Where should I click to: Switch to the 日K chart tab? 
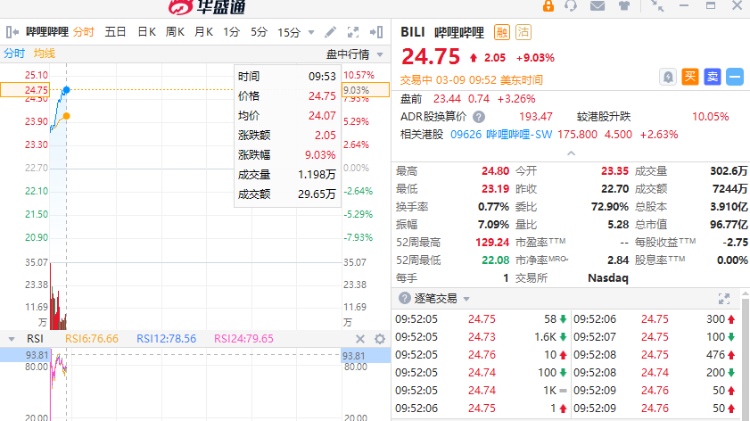146,32
